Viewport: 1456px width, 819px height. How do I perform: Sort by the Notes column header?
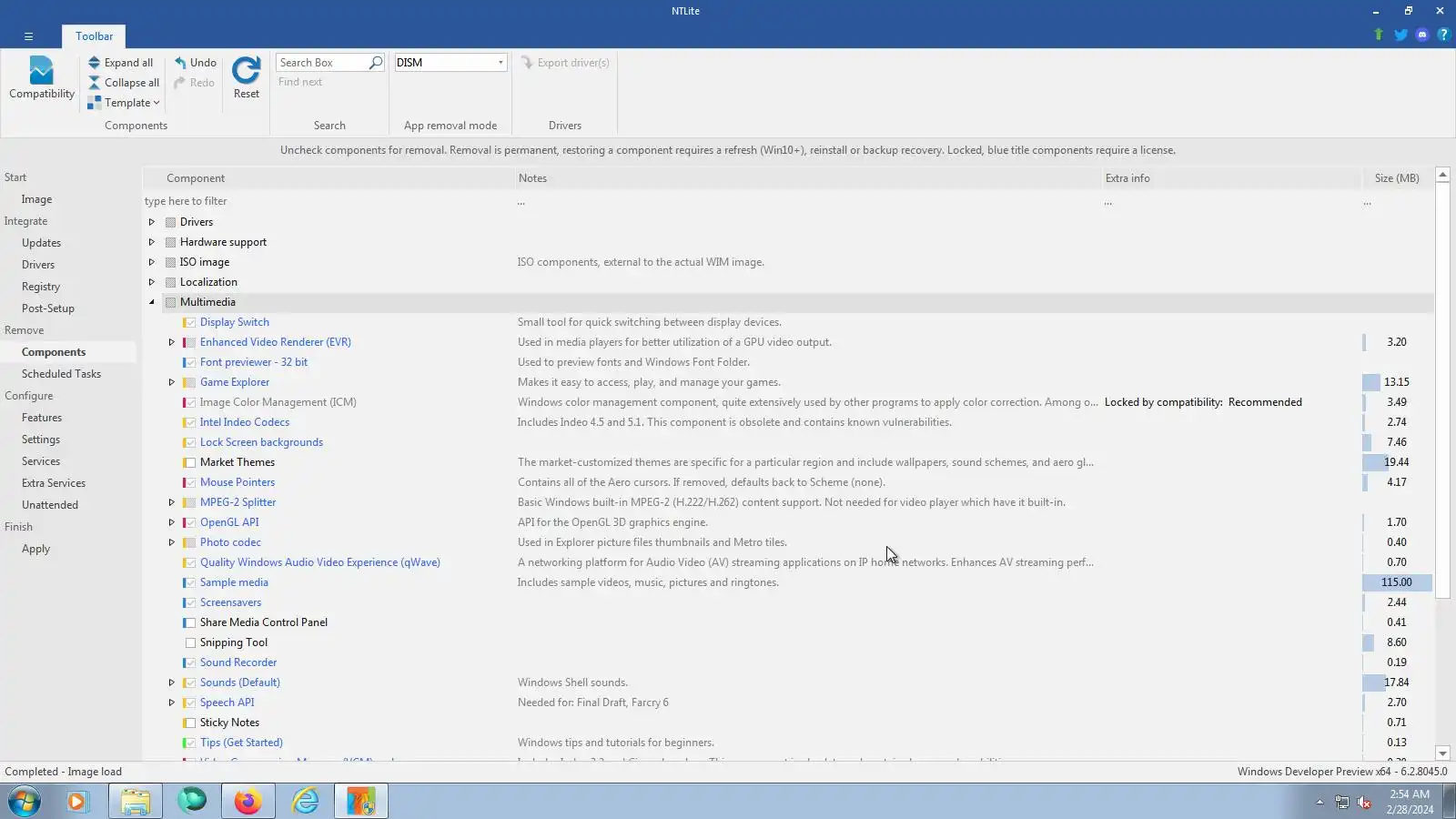[808, 178]
